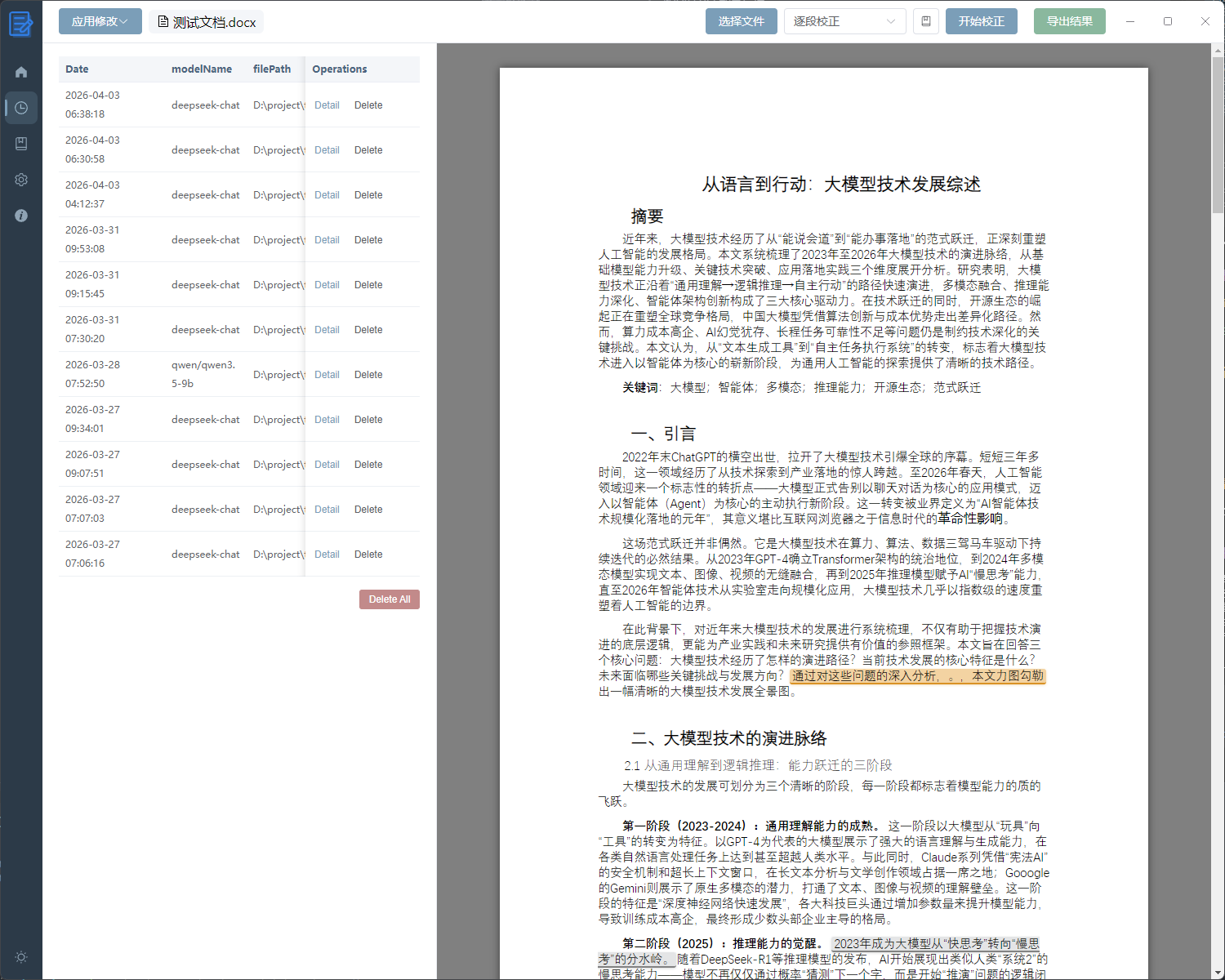Click the 二、大模型技术的演进脉络 heading
1225x980 pixels.
point(728,738)
